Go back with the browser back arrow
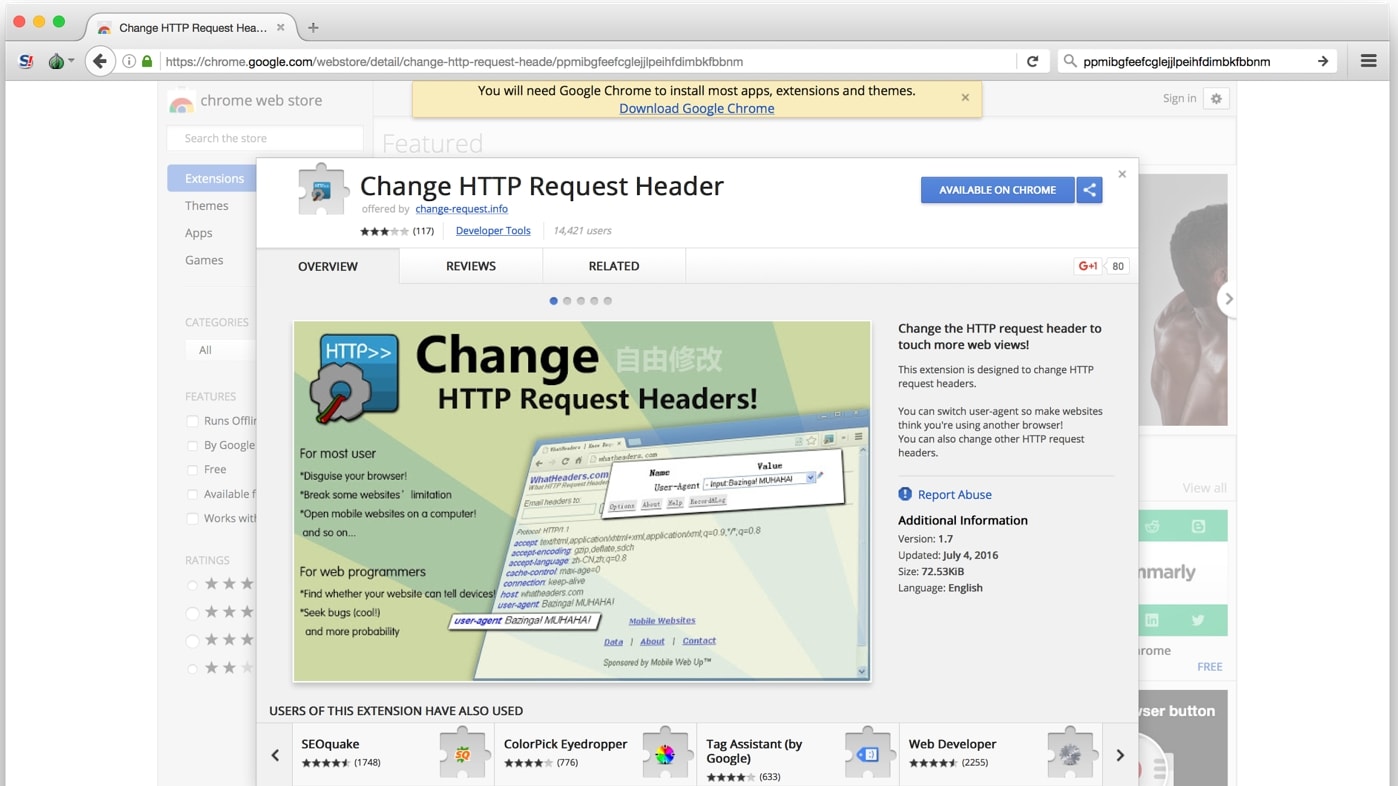The height and width of the screenshot is (786, 1398). coord(99,62)
